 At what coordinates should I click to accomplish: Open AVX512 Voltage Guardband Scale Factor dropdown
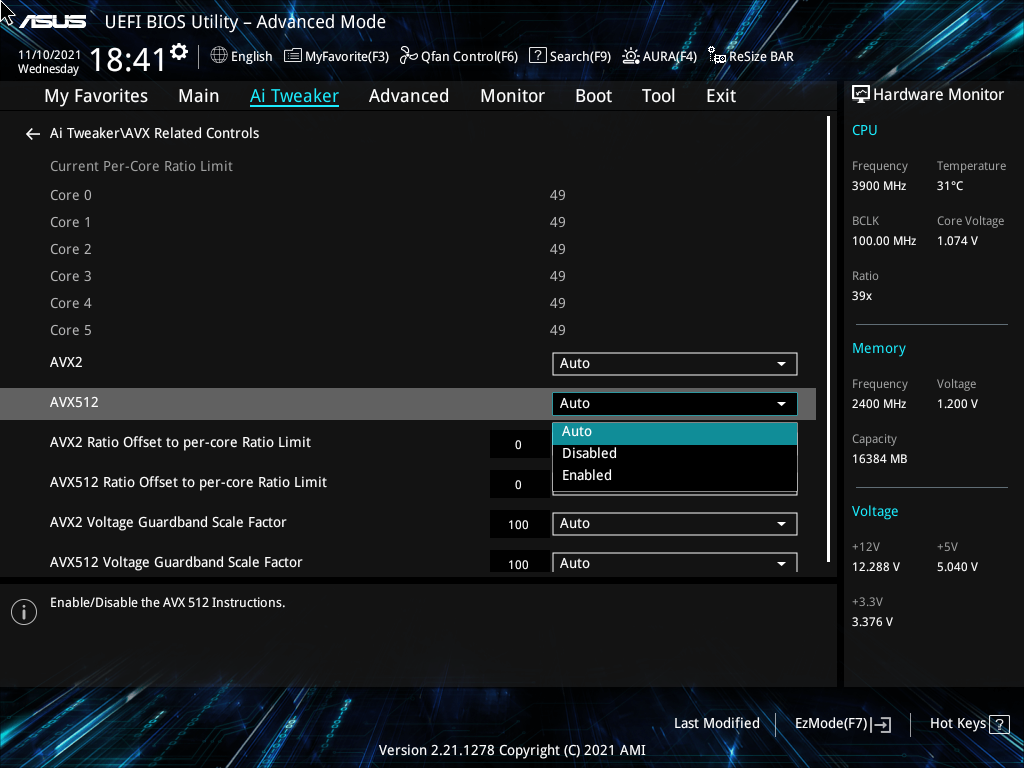click(675, 563)
